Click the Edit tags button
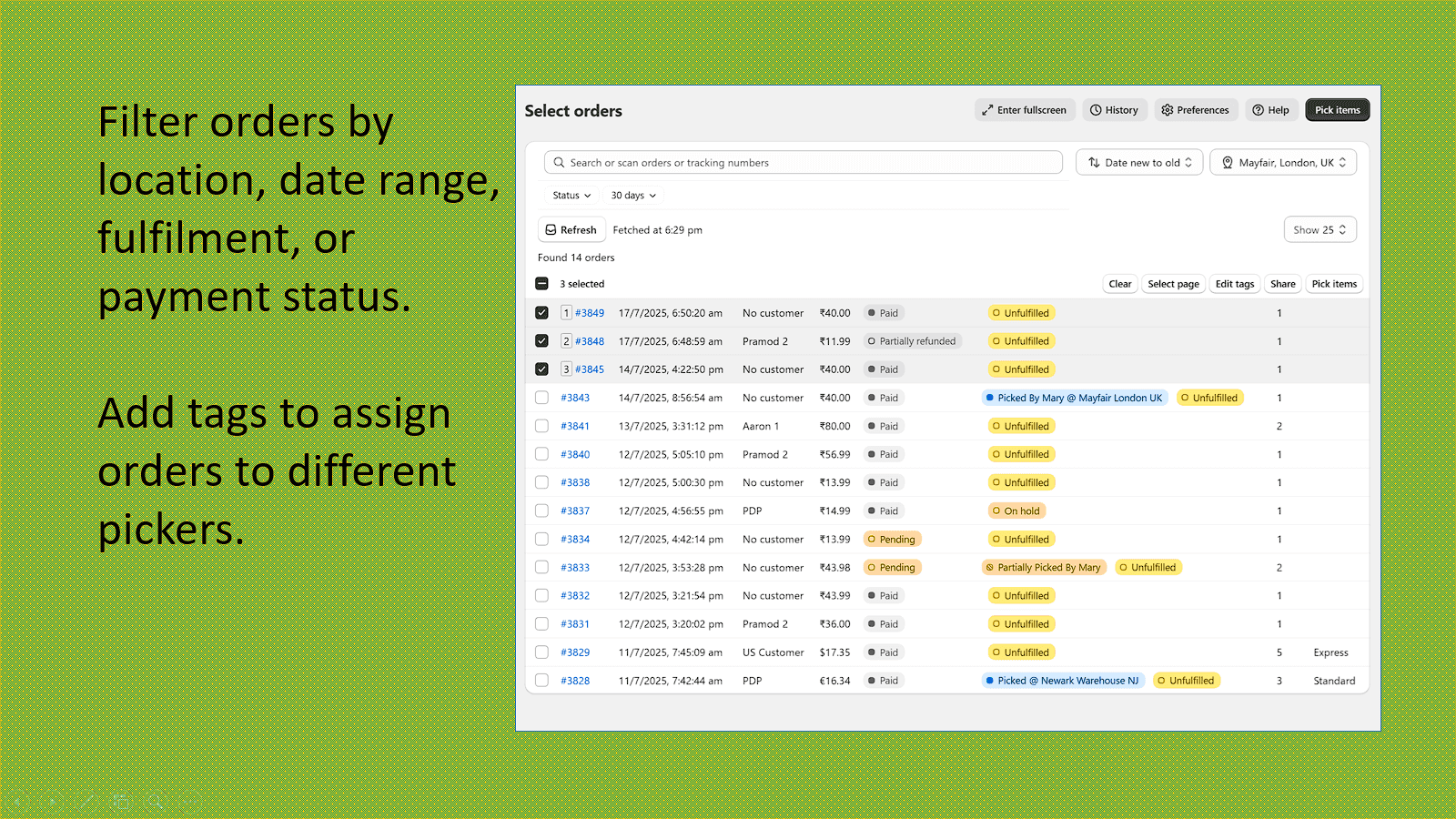 tap(1234, 283)
